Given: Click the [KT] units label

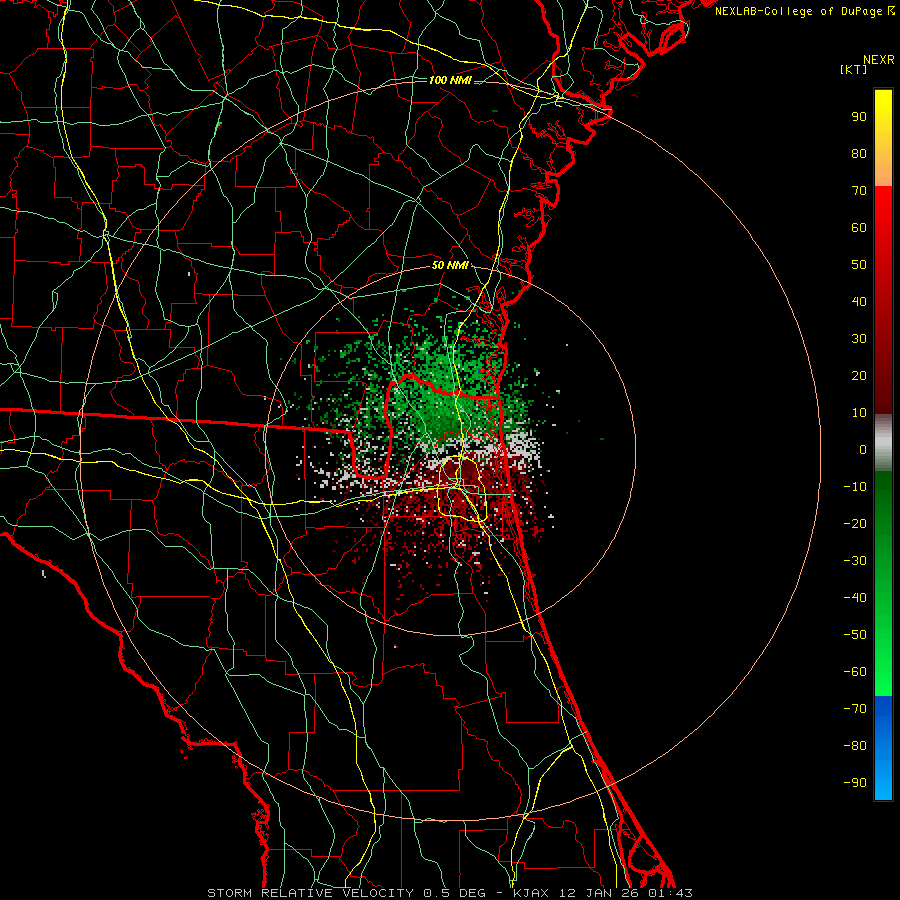Looking at the screenshot, I should point(853,69).
